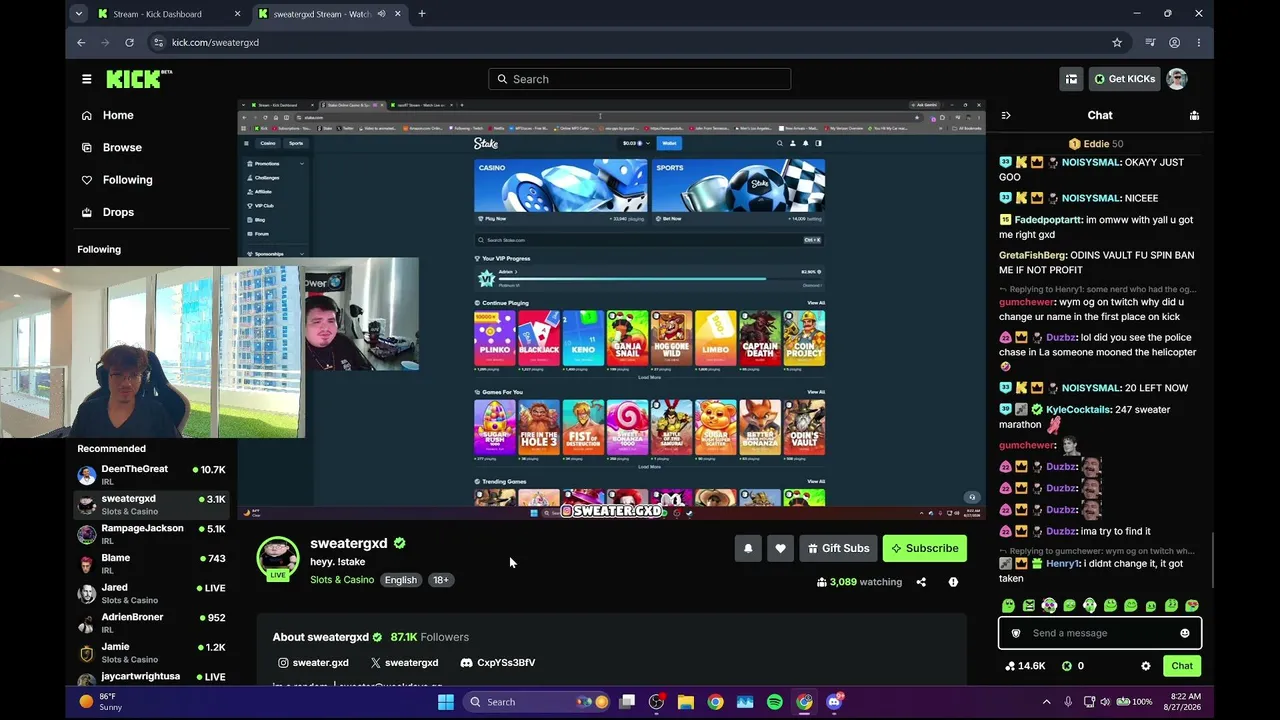Share the sweatergxd stream
Viewport: 1280px width, 720px height.
[x=921, y=582]
